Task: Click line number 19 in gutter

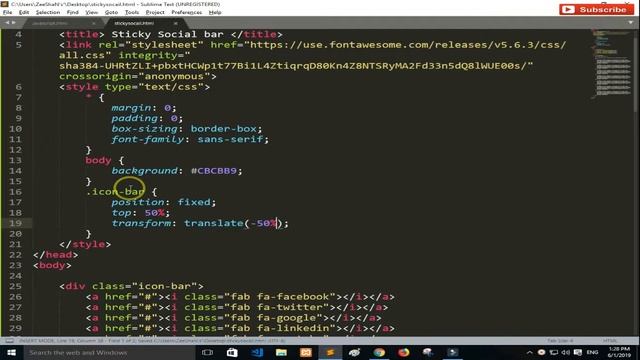Action: point(16,223)
